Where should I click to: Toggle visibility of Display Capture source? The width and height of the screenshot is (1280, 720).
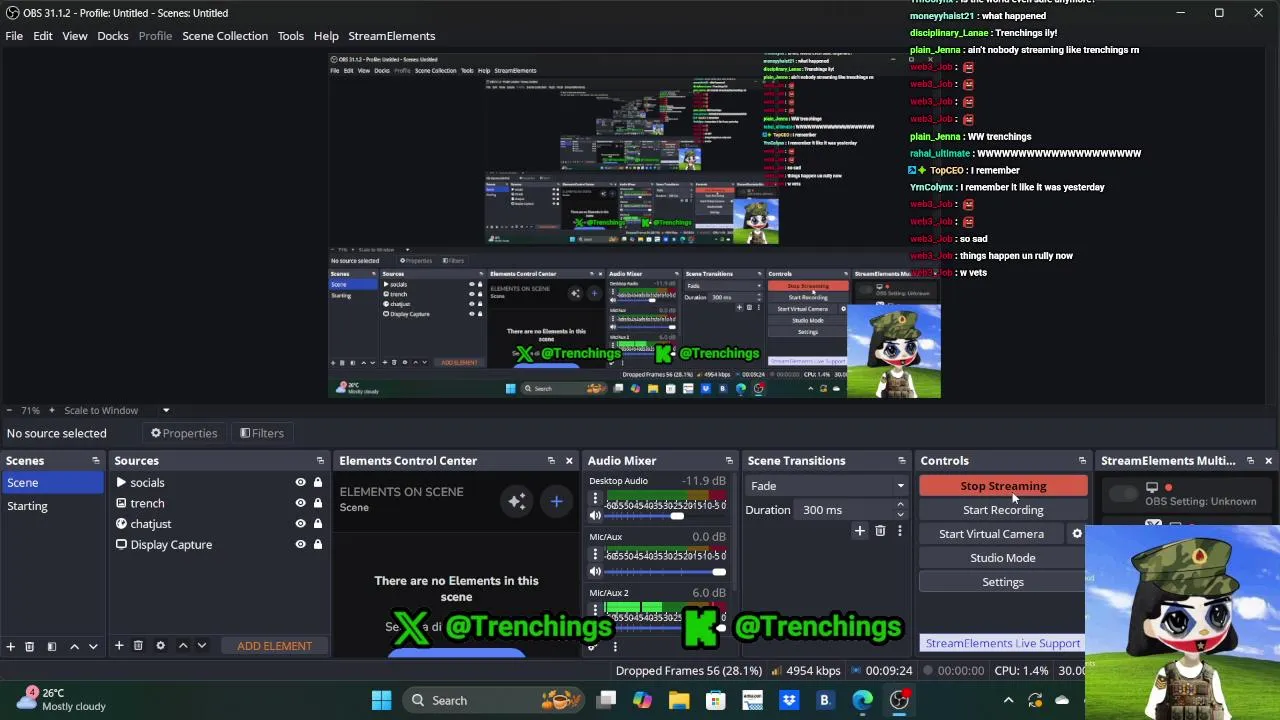point(300,545)
